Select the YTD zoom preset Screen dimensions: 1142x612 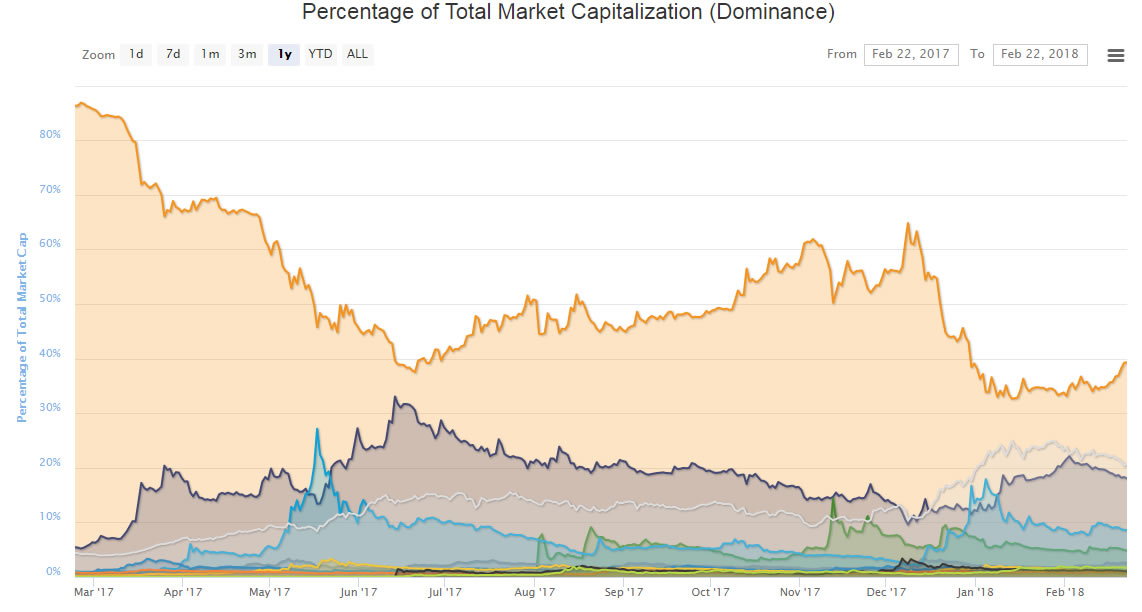(x=320, y=54)
